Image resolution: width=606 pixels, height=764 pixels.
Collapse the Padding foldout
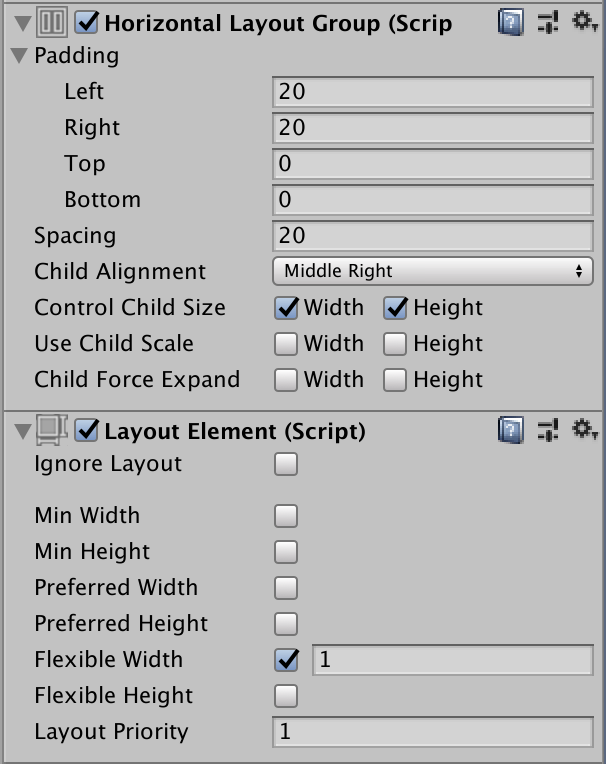tap(19, 56)
